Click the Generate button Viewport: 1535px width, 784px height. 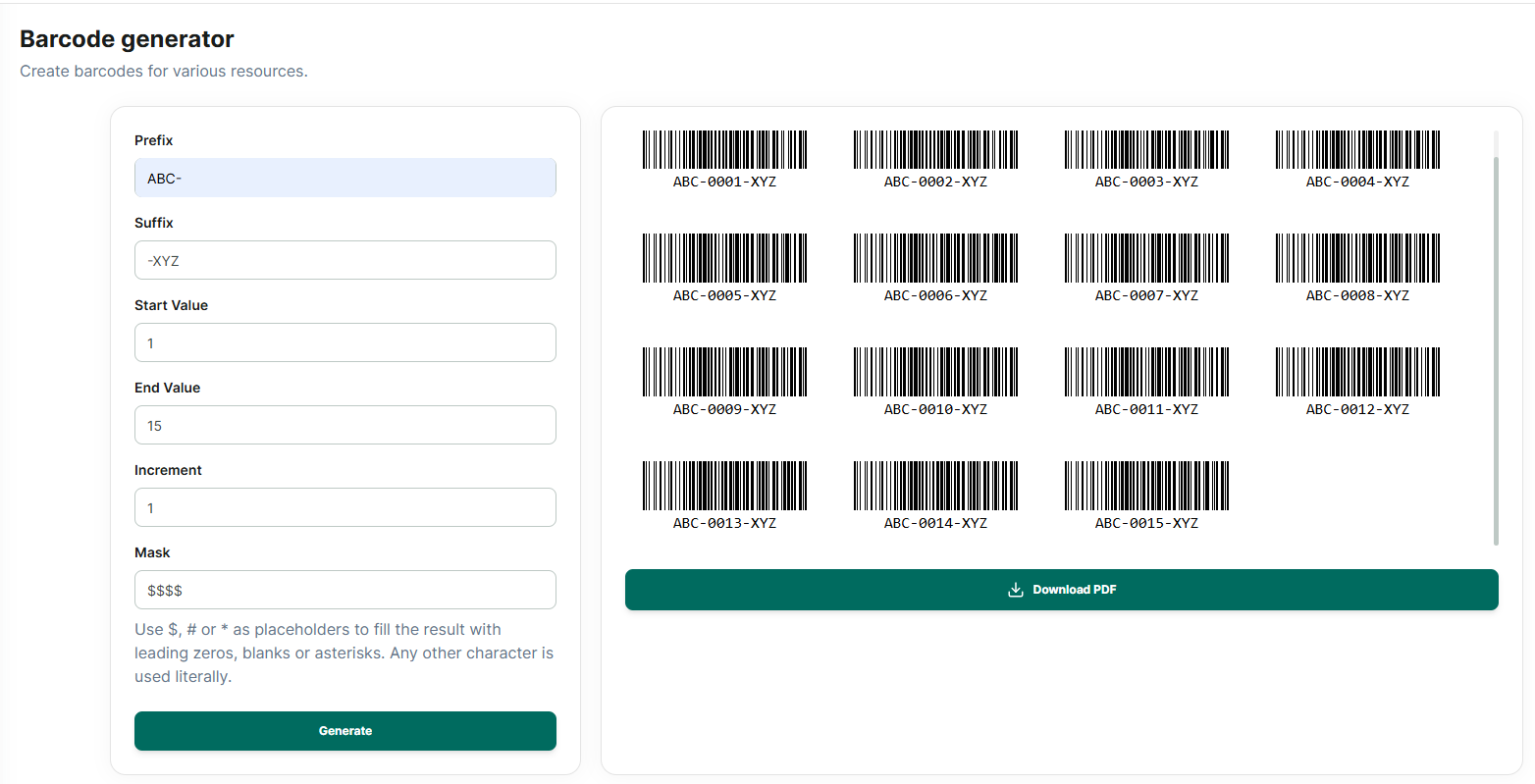pos(345,731)
